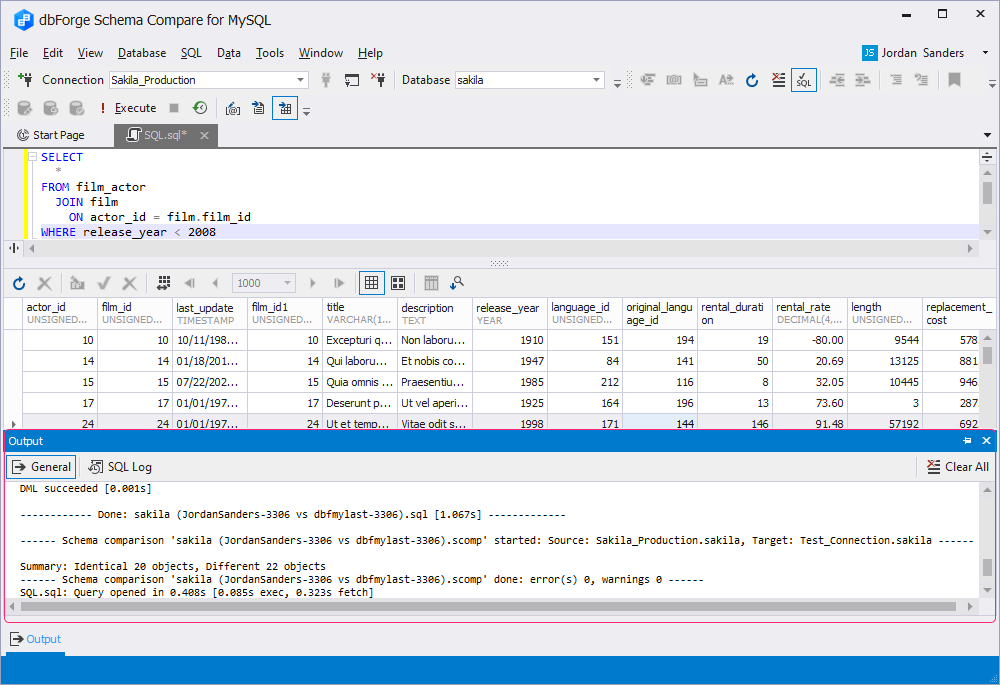Click the Jordan Sanders JS avatar icon

[x=869, y=53]
